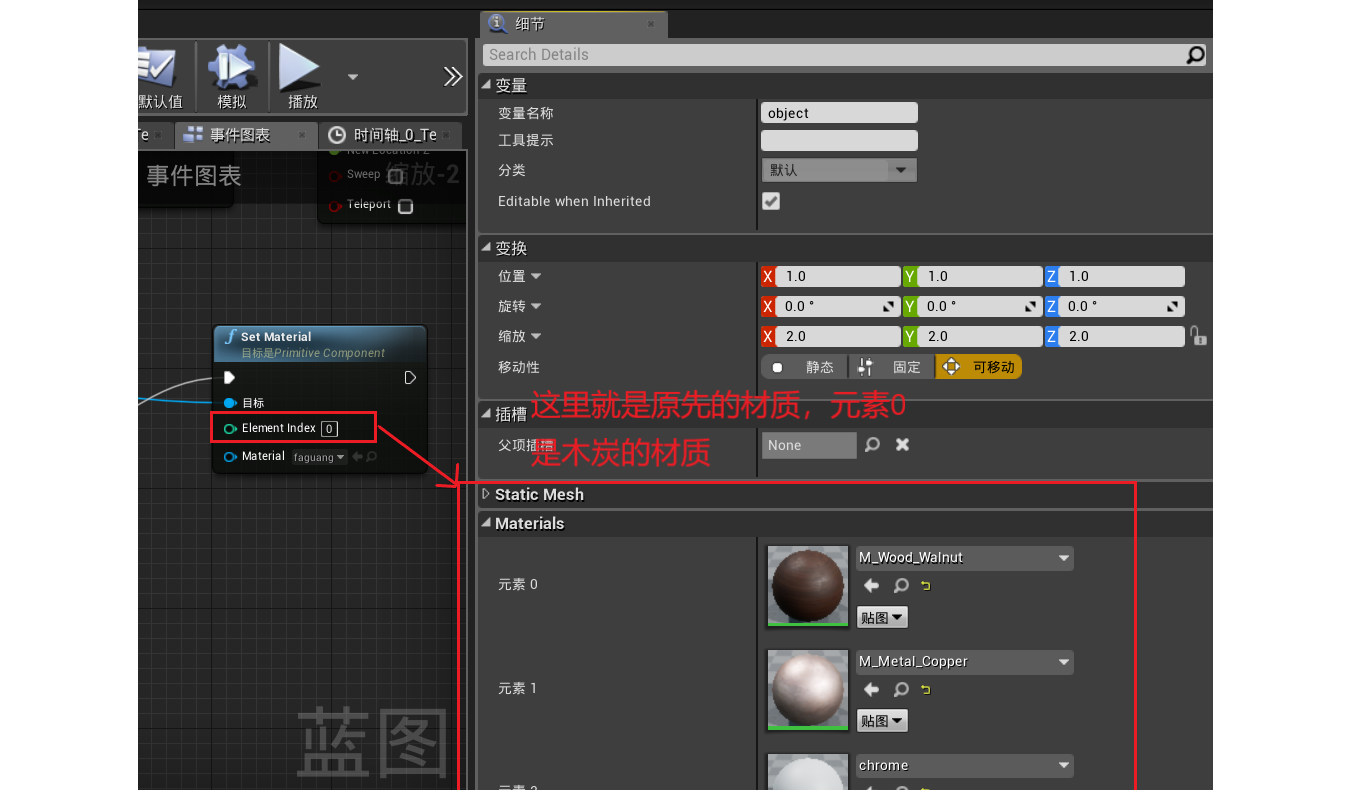Image resolution: width=1350 pixels, height=790 pixels.
Task: Browse to M_Wood_Walnut in Content Browser
Action: click(x=901, y=586)
